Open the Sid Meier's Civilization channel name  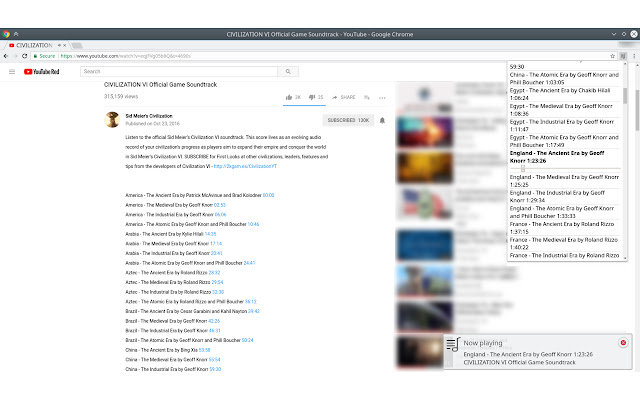(x=149, y=116)
